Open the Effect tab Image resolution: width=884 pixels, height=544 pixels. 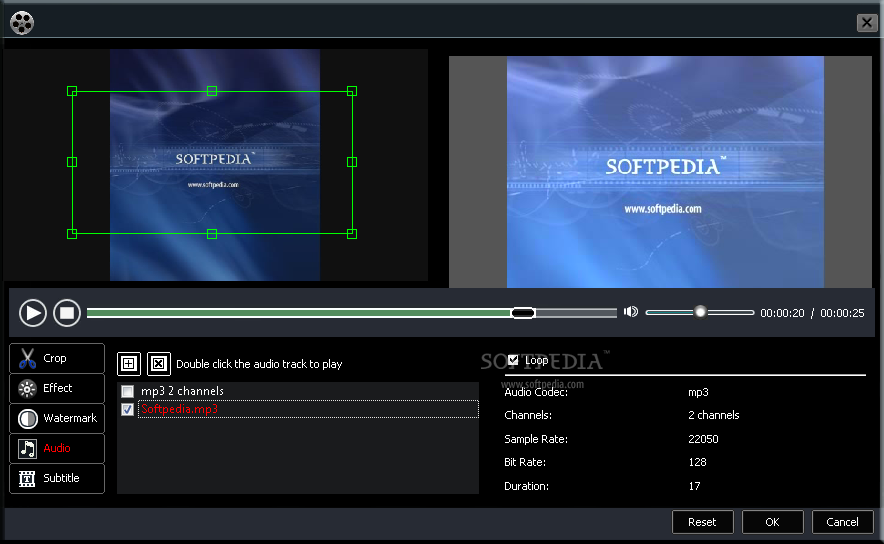(x=57, y=388)
